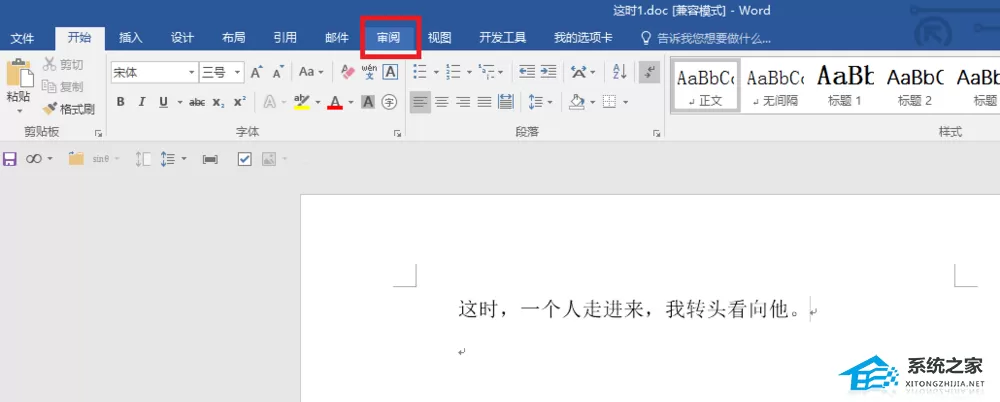
Task: Tick the checkbox icon in quick toolbar
Action: coord(245,159)
